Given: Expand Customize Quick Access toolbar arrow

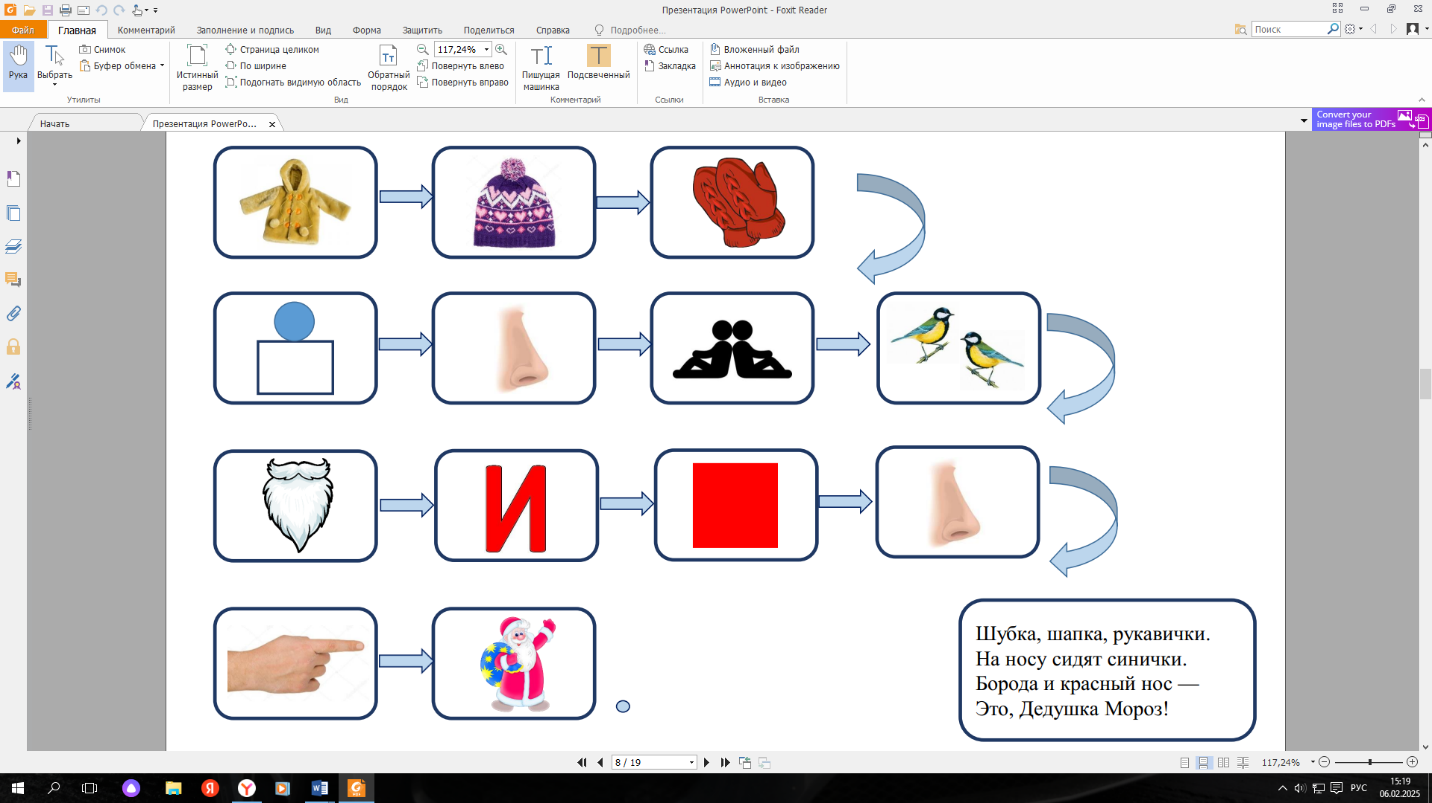Looking at the screenshot, I should pyautogui.click(x=156, y=10).
